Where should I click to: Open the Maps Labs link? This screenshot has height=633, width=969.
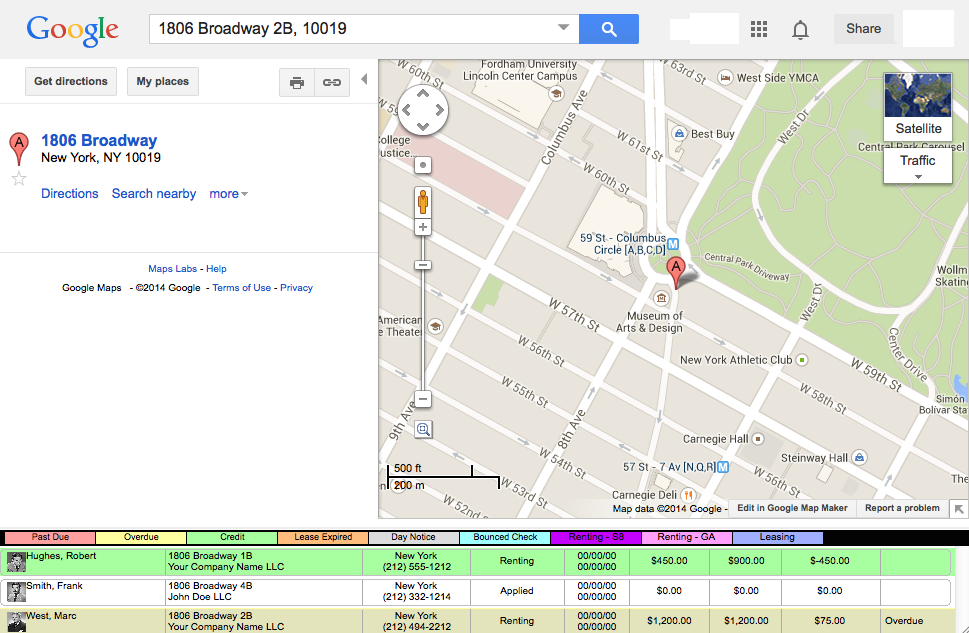coord(172,269)
